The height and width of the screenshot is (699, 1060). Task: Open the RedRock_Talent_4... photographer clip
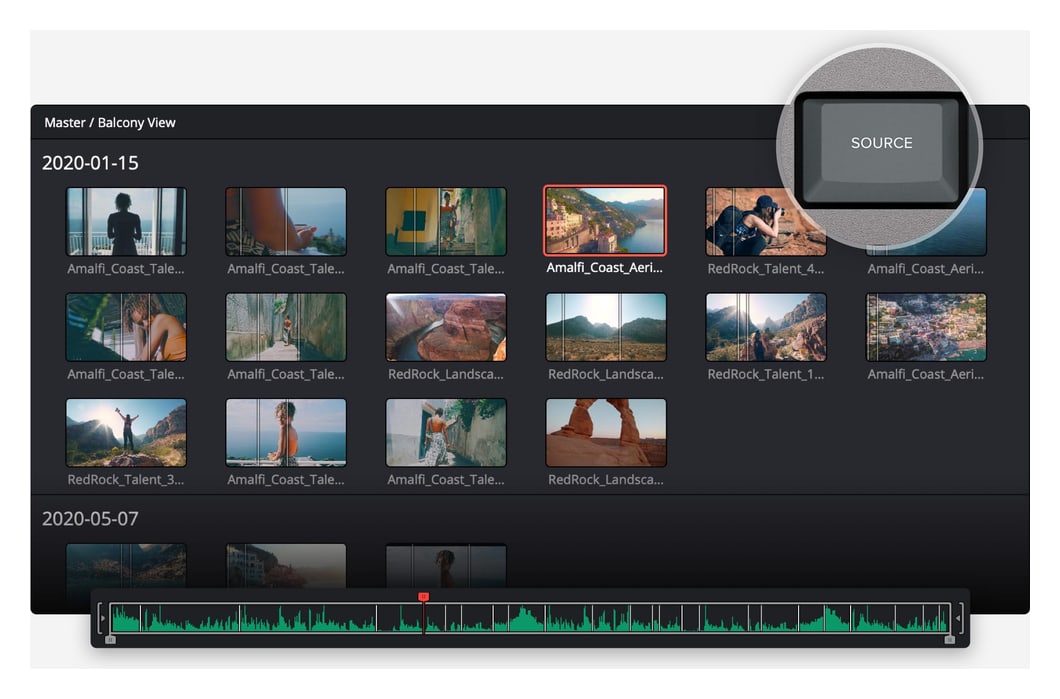pos(765,221)
